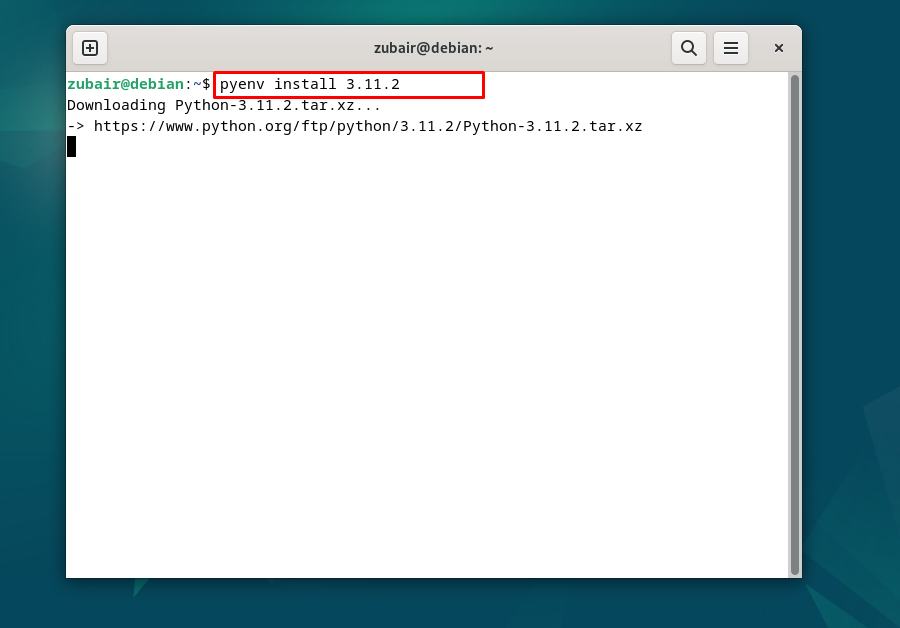Close the terminal window
The image size is (900, 628).
[x=778, y=48]
